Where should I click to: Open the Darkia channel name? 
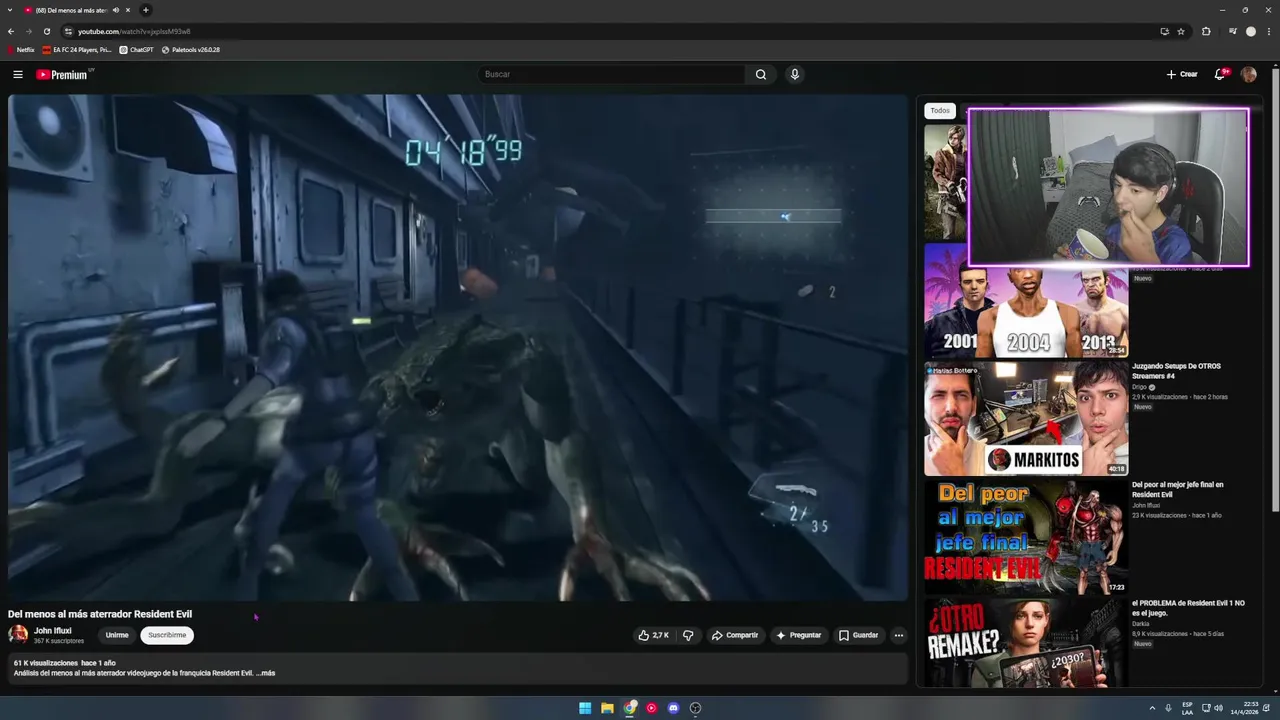[x=1141, y=624]
